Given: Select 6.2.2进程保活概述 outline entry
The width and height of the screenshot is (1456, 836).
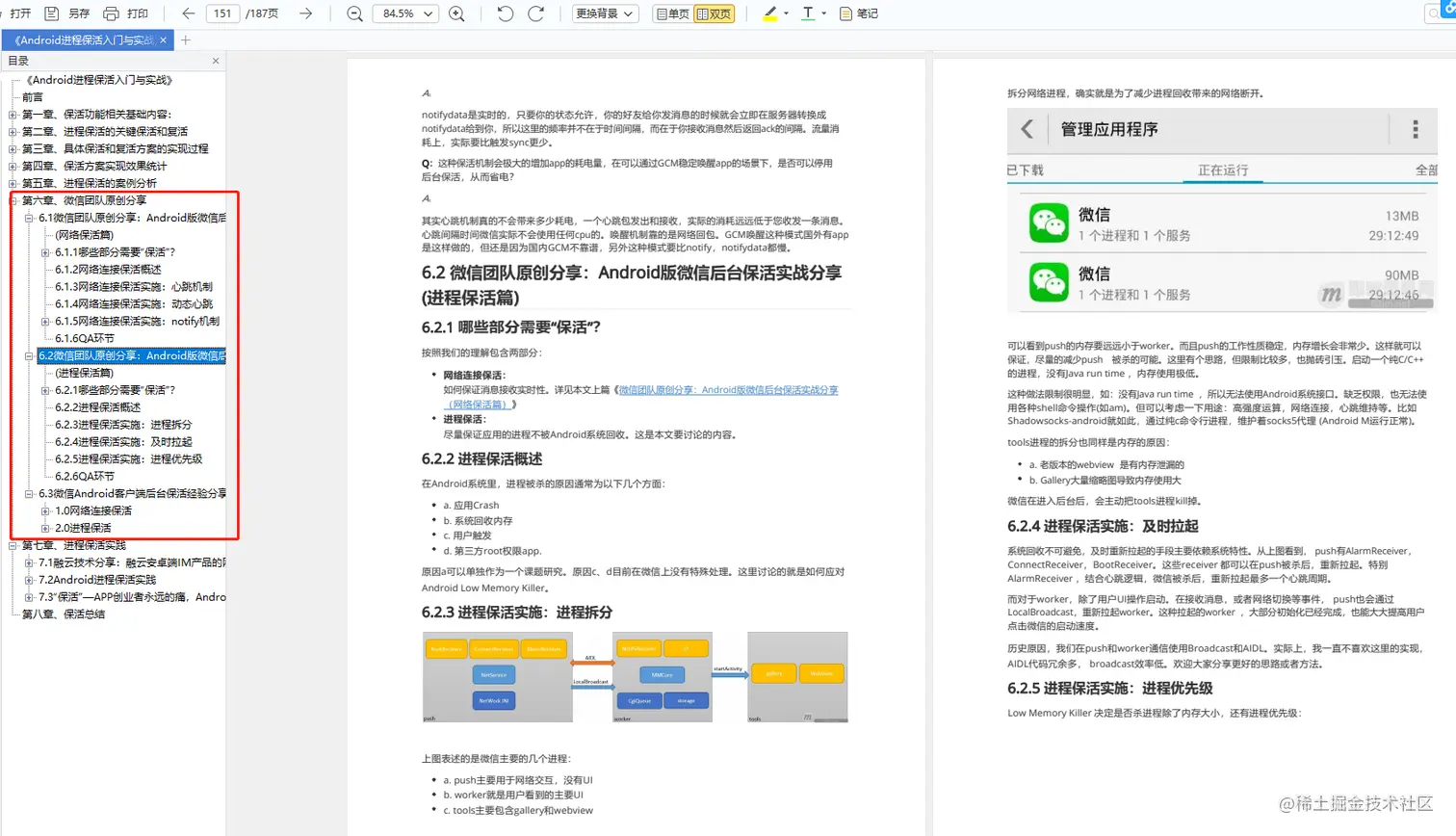Looking at the screenshot, I should click(x=97, y=407).
